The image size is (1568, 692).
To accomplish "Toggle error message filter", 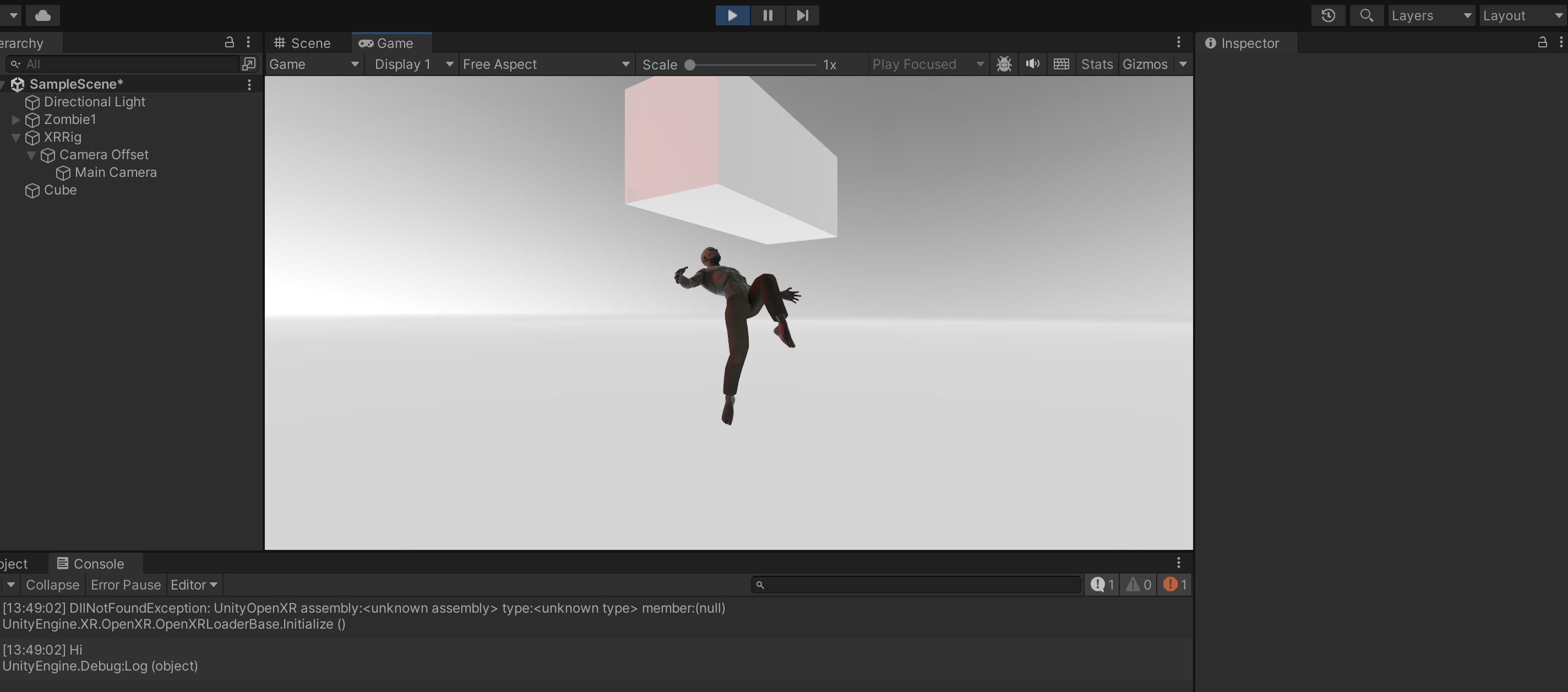I will click(x=1175, y=585).
